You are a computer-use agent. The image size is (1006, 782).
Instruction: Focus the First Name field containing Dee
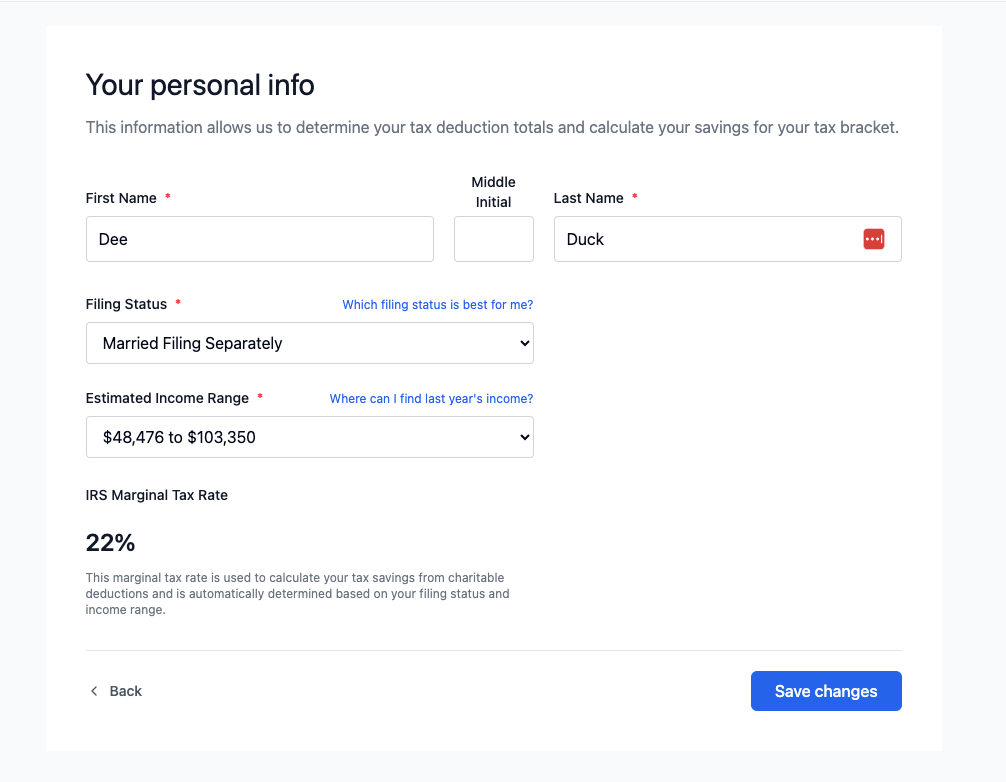(259, 239)
